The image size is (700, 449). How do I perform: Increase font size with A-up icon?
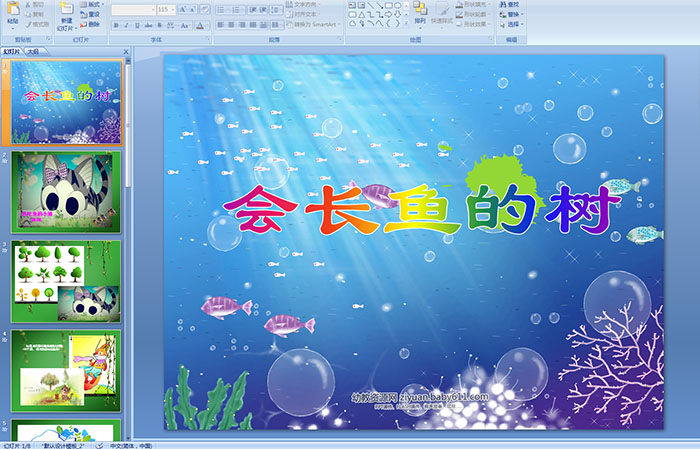tap(183, 9)
